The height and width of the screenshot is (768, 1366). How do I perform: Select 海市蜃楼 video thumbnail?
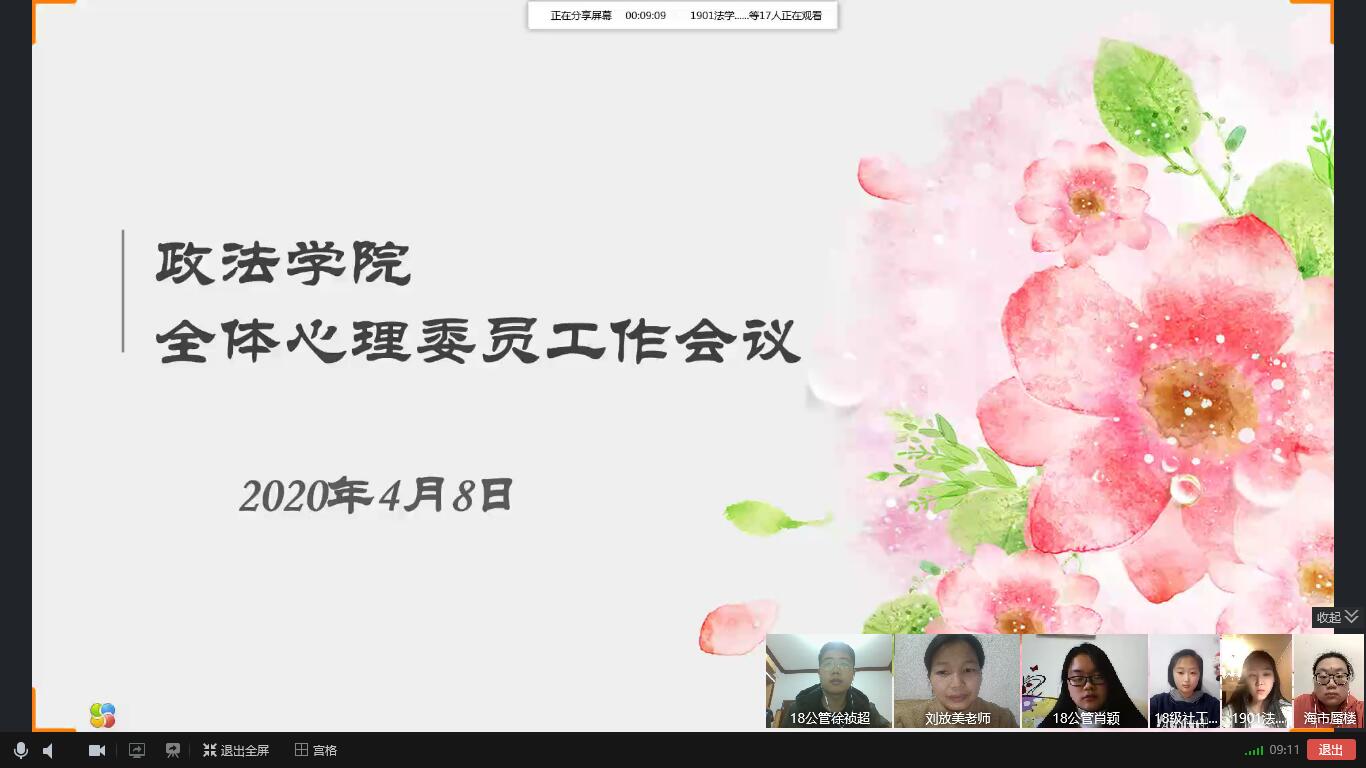coord(1329,681)
